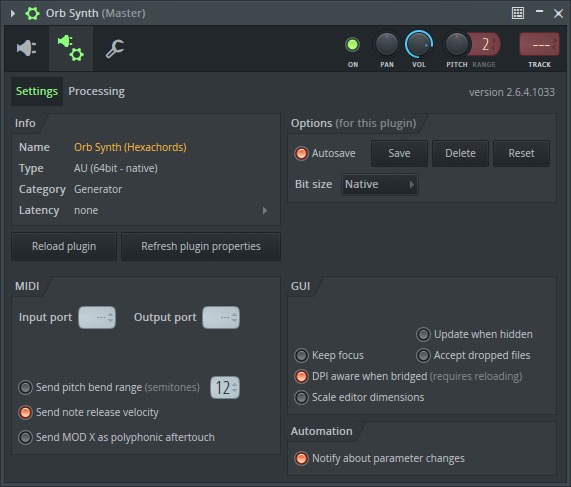571x487 pixels.
Task: Toggle the Autosave option
Action: (x=301, y=153)
